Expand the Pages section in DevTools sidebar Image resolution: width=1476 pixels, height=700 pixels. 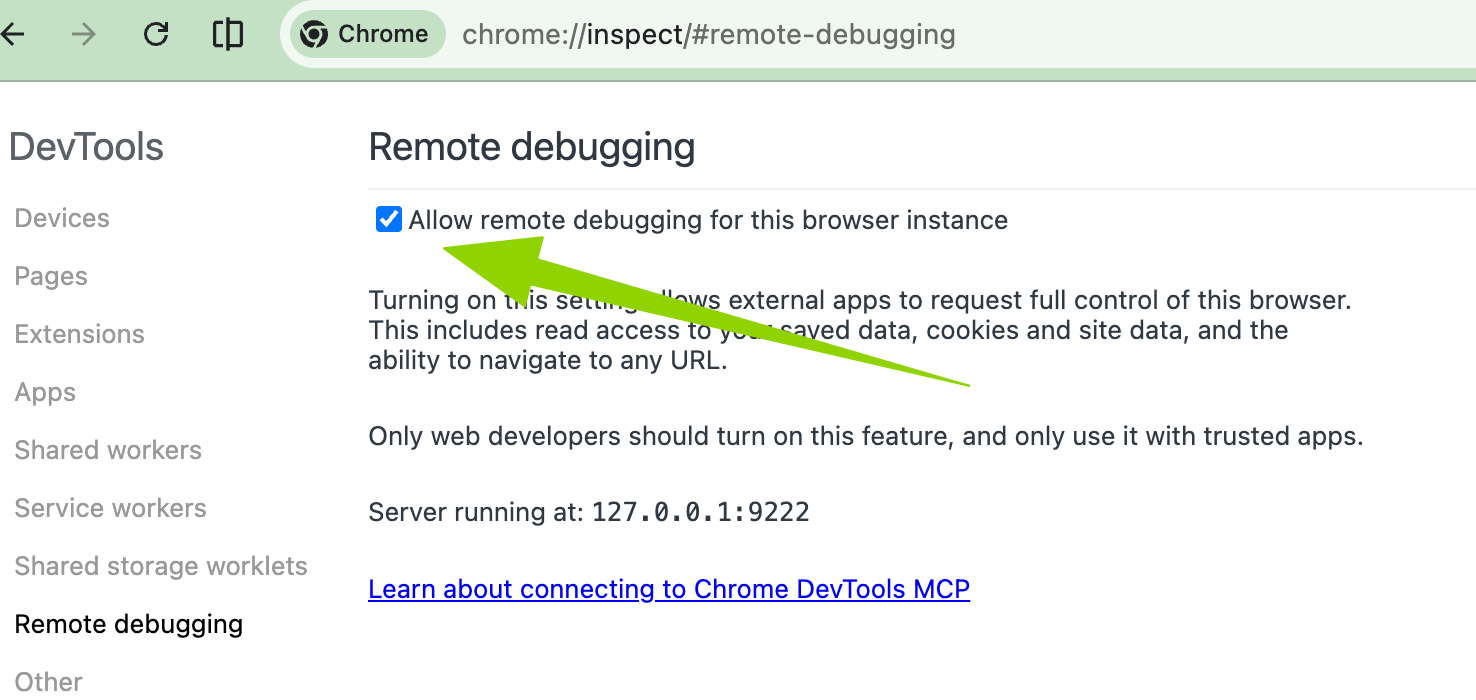(51, 275)
